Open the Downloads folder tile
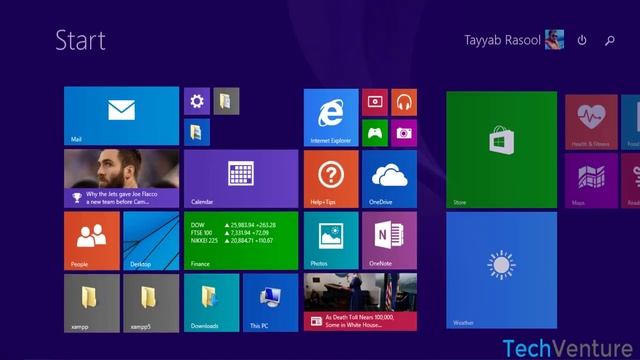The image size is (640, 360). (211, 302)
